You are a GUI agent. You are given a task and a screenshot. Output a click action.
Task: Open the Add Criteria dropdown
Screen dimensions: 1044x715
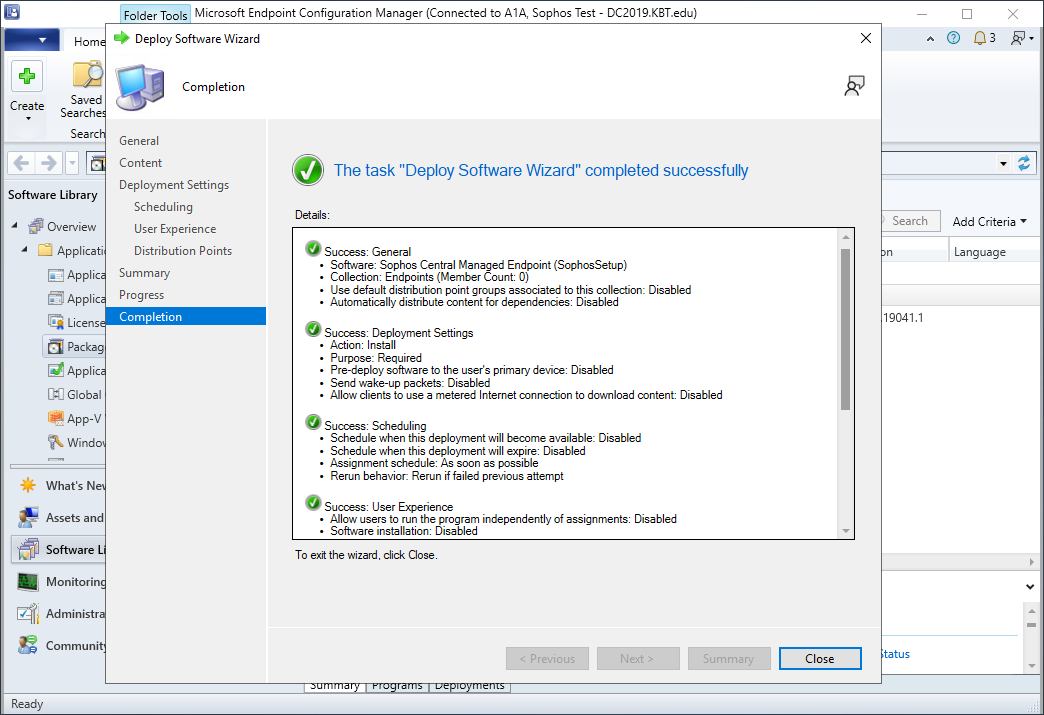pos(989,222)
